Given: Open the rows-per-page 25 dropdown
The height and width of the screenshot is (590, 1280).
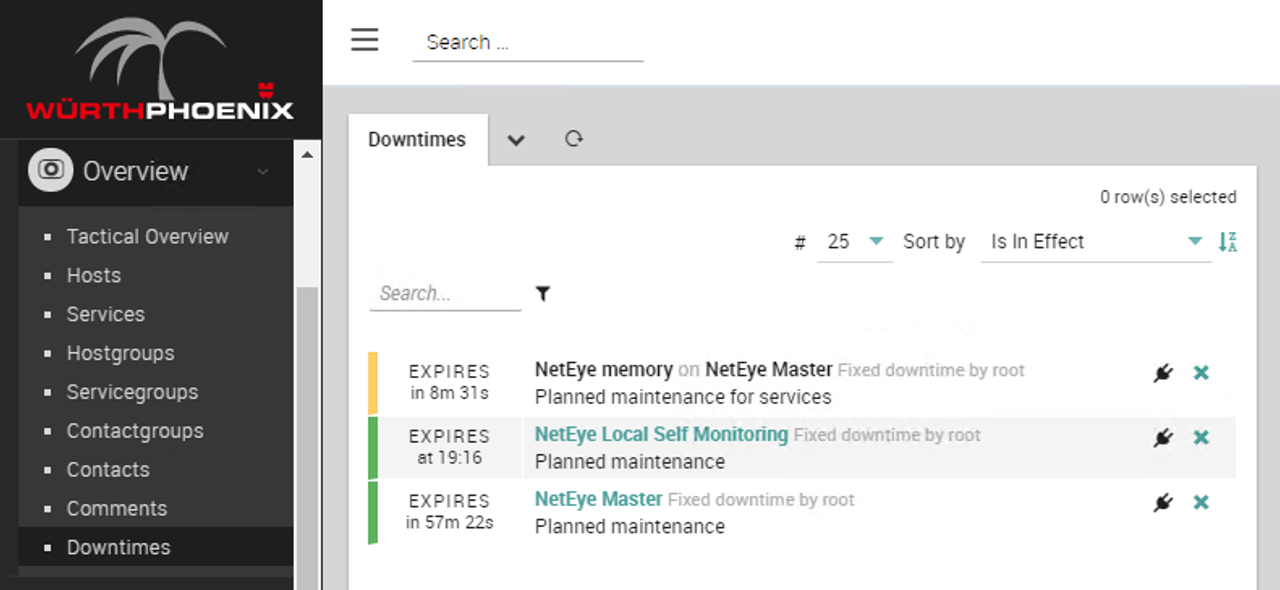Looking at the screenshot, I should 855,241.
